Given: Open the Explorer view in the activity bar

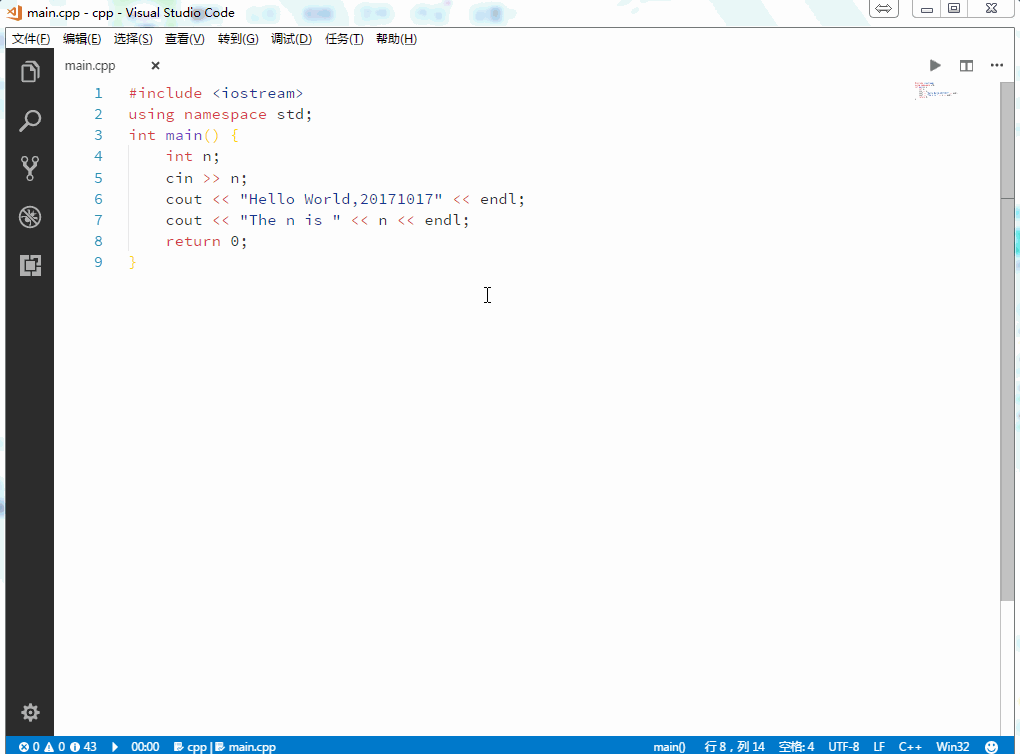Looking at the screenshot, I should [30, 72].
